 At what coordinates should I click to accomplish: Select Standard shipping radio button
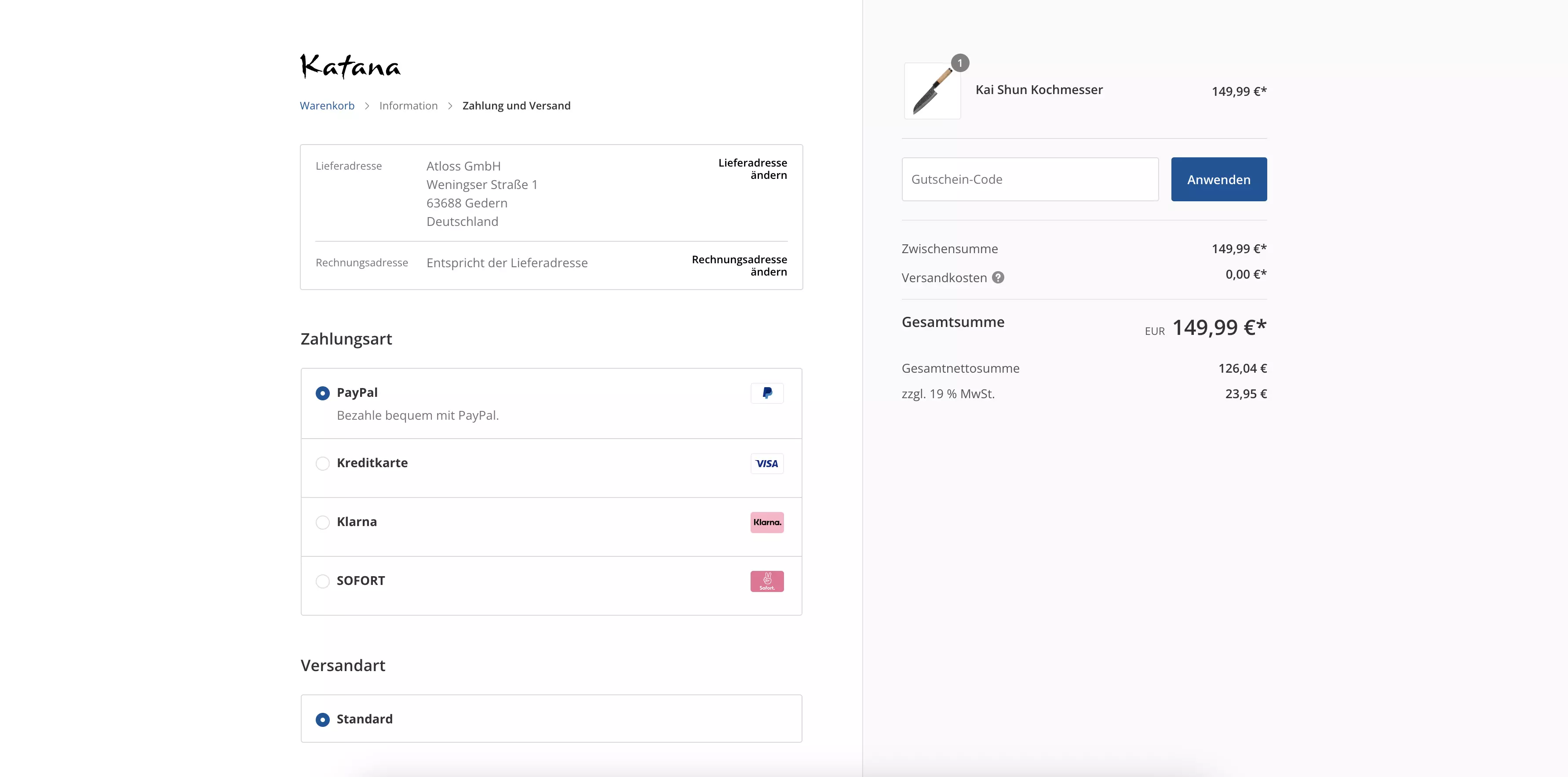click(323, 720)
